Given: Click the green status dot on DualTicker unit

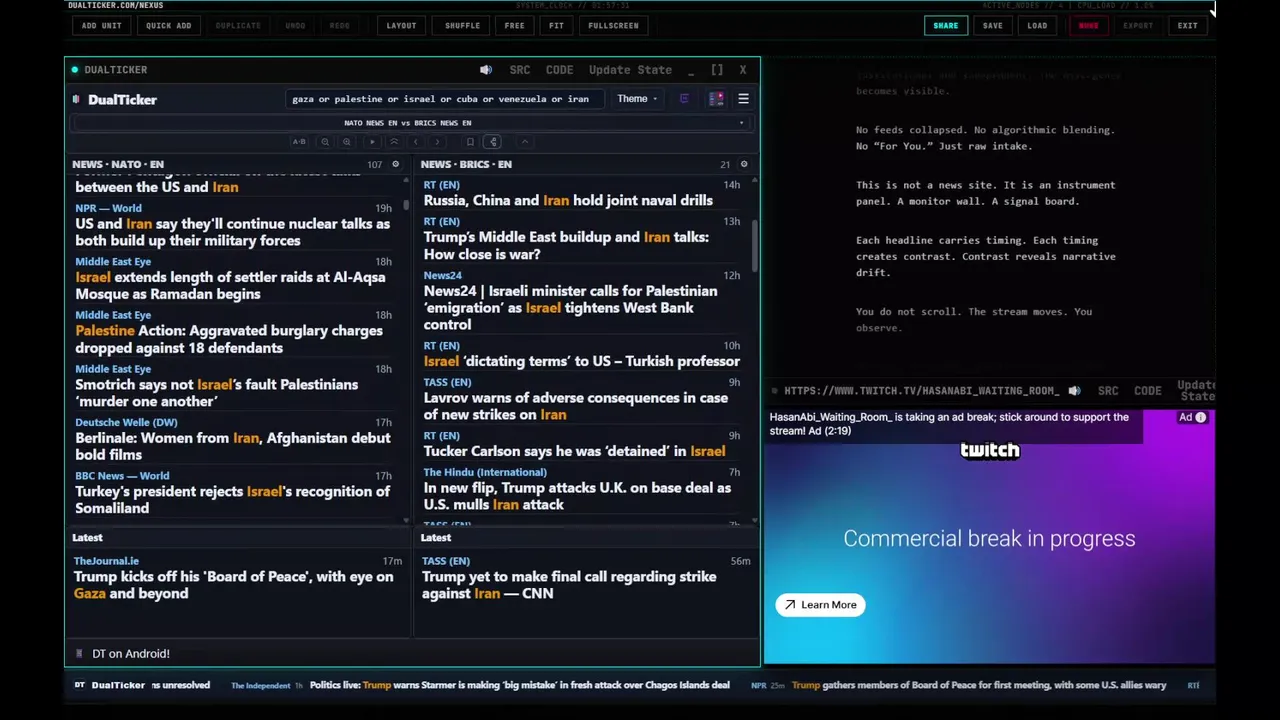Looking at the screenshot, I should pyautogui.click(x=74, y=70).
